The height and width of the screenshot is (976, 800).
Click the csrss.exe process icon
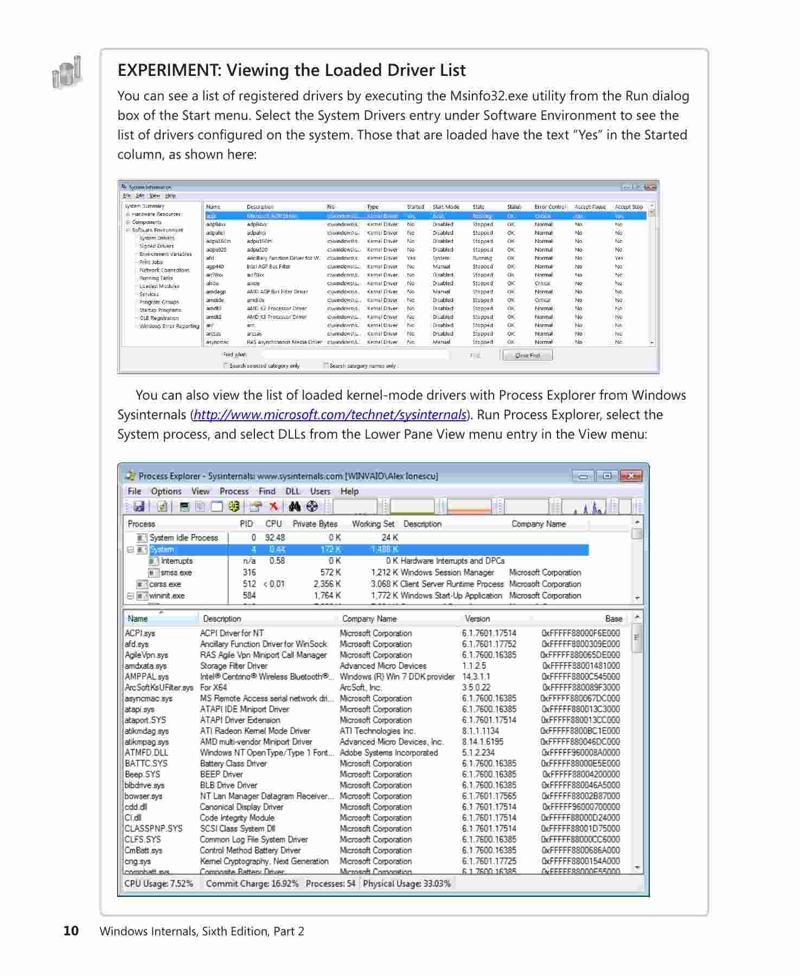click(142, 584)
